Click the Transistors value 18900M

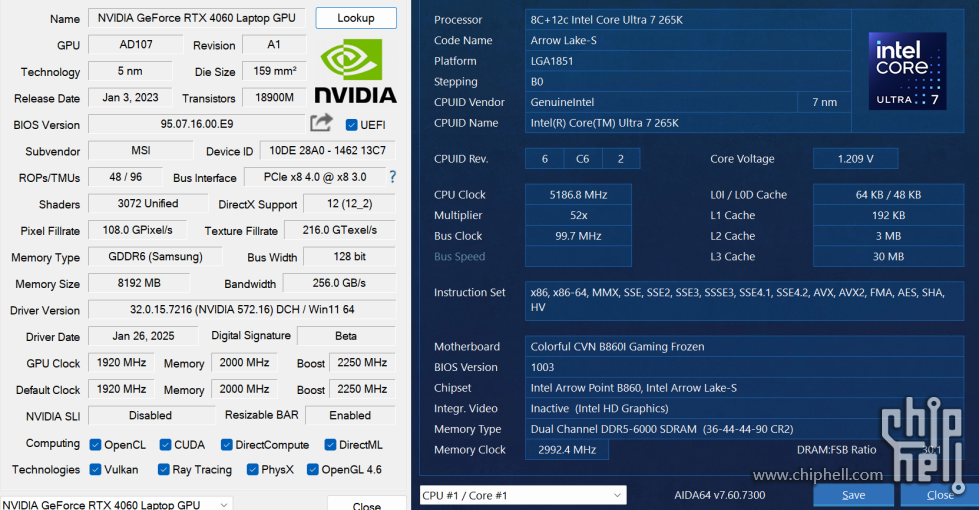tap(275, 97)
